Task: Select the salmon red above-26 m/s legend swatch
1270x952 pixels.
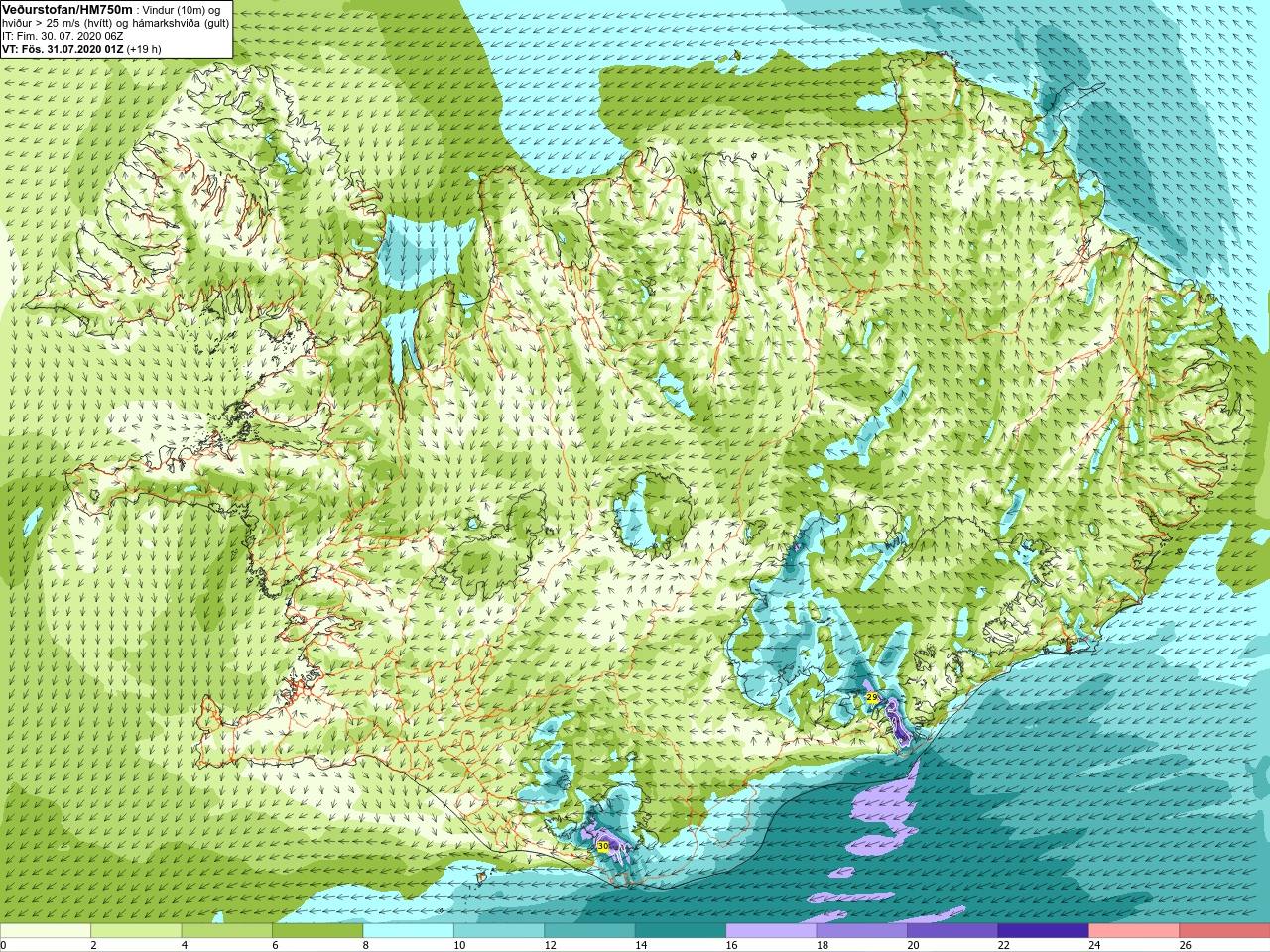Action: (1224, 931)
